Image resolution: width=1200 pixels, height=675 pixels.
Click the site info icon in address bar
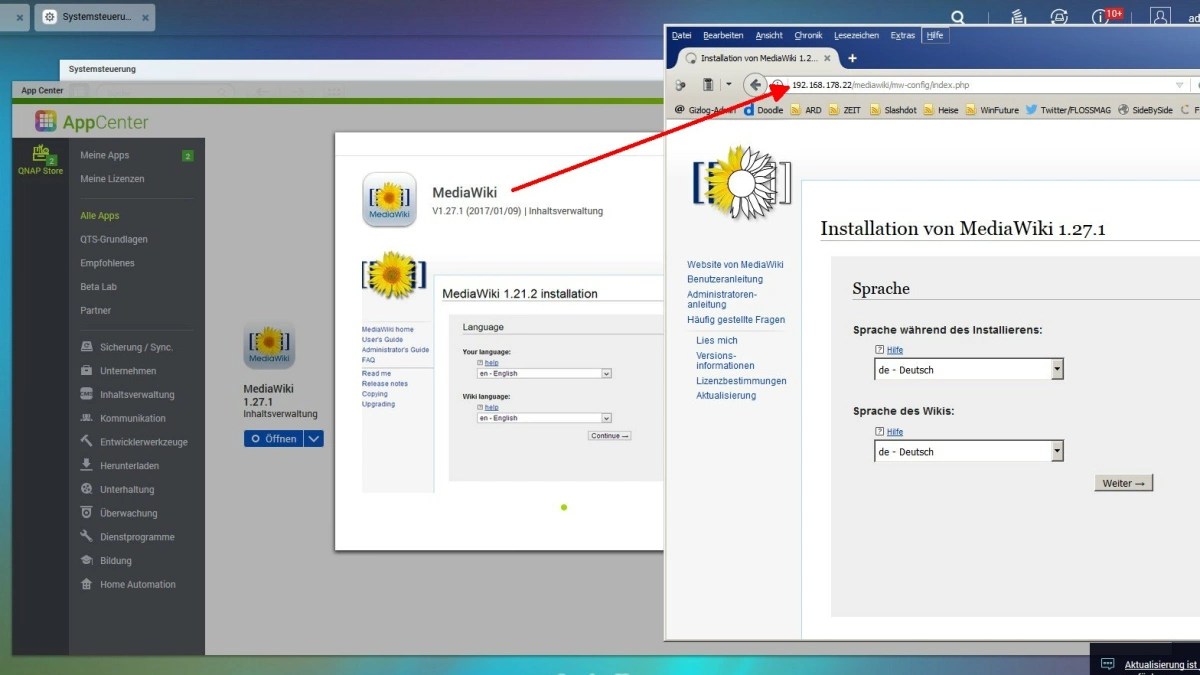point(777,85)
